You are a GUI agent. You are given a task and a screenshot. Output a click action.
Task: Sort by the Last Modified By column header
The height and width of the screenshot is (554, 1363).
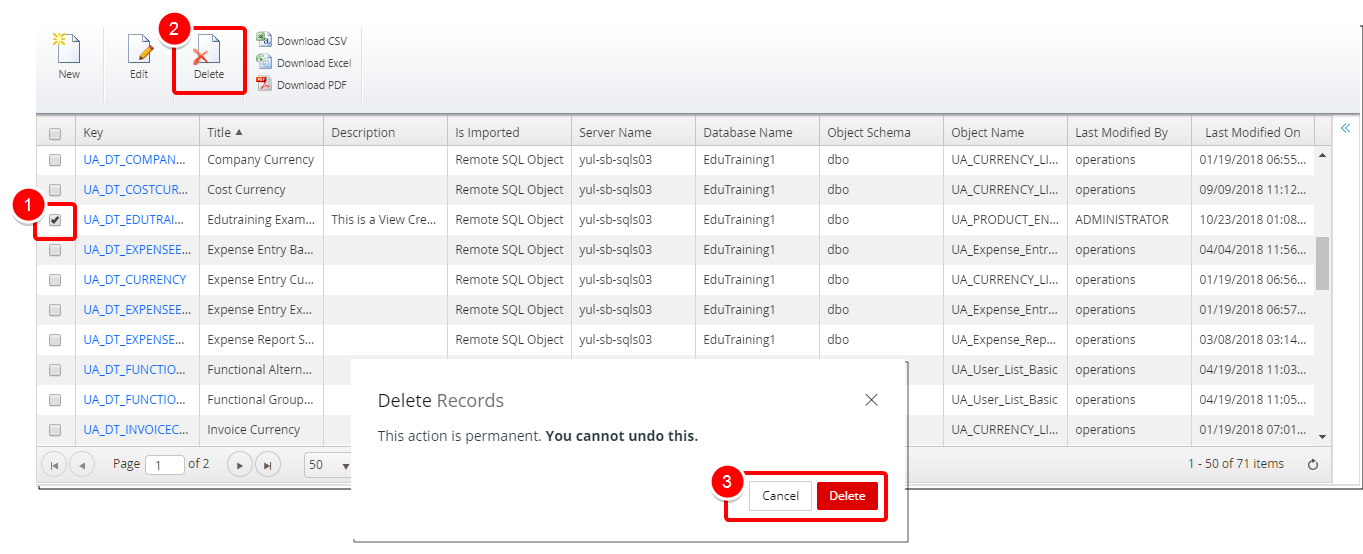(1129, 132)
